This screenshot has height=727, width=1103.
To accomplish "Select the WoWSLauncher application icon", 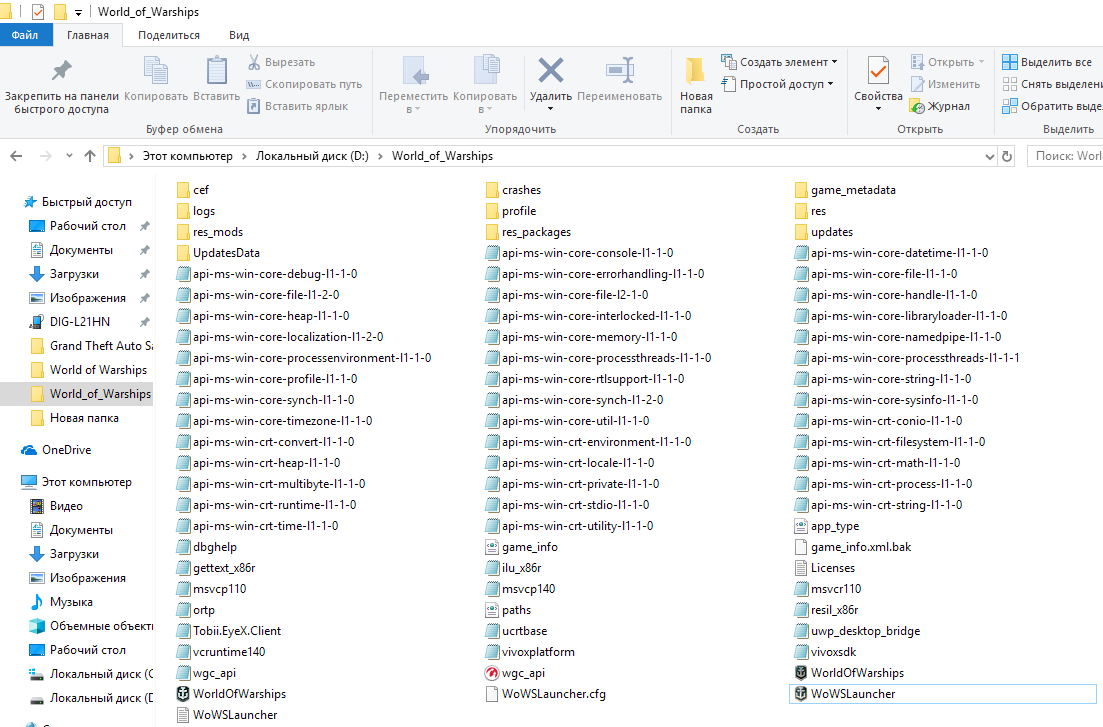I will coord(801,694).
